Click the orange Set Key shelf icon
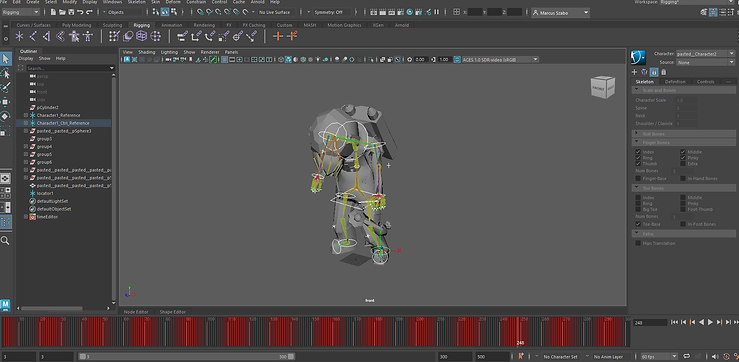 pos(278,36)
